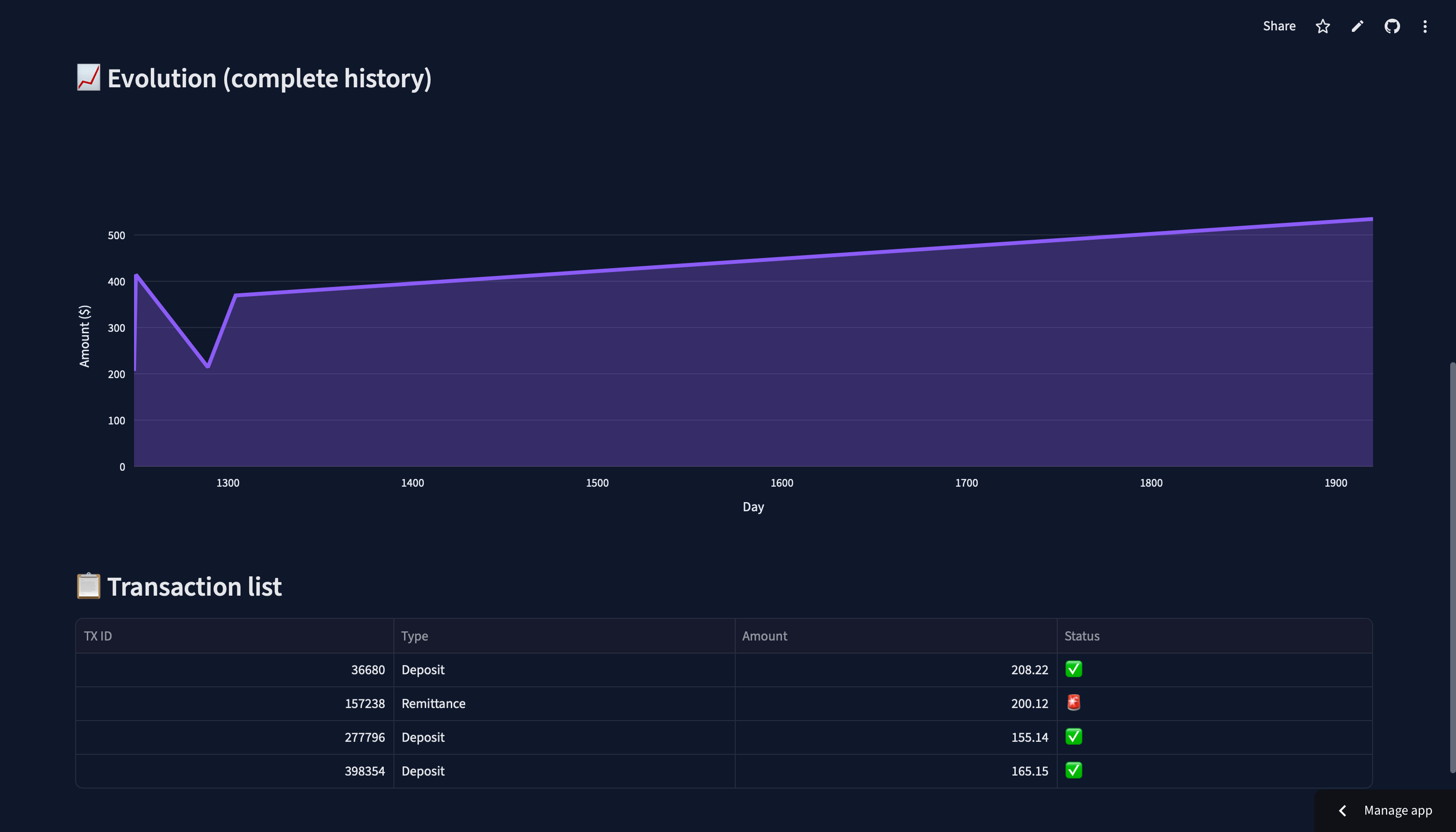The height and width of the screenshot is (832, 1456).
Task: Click the chart emoji beside Evolution heading
Action: click(89, 78)
